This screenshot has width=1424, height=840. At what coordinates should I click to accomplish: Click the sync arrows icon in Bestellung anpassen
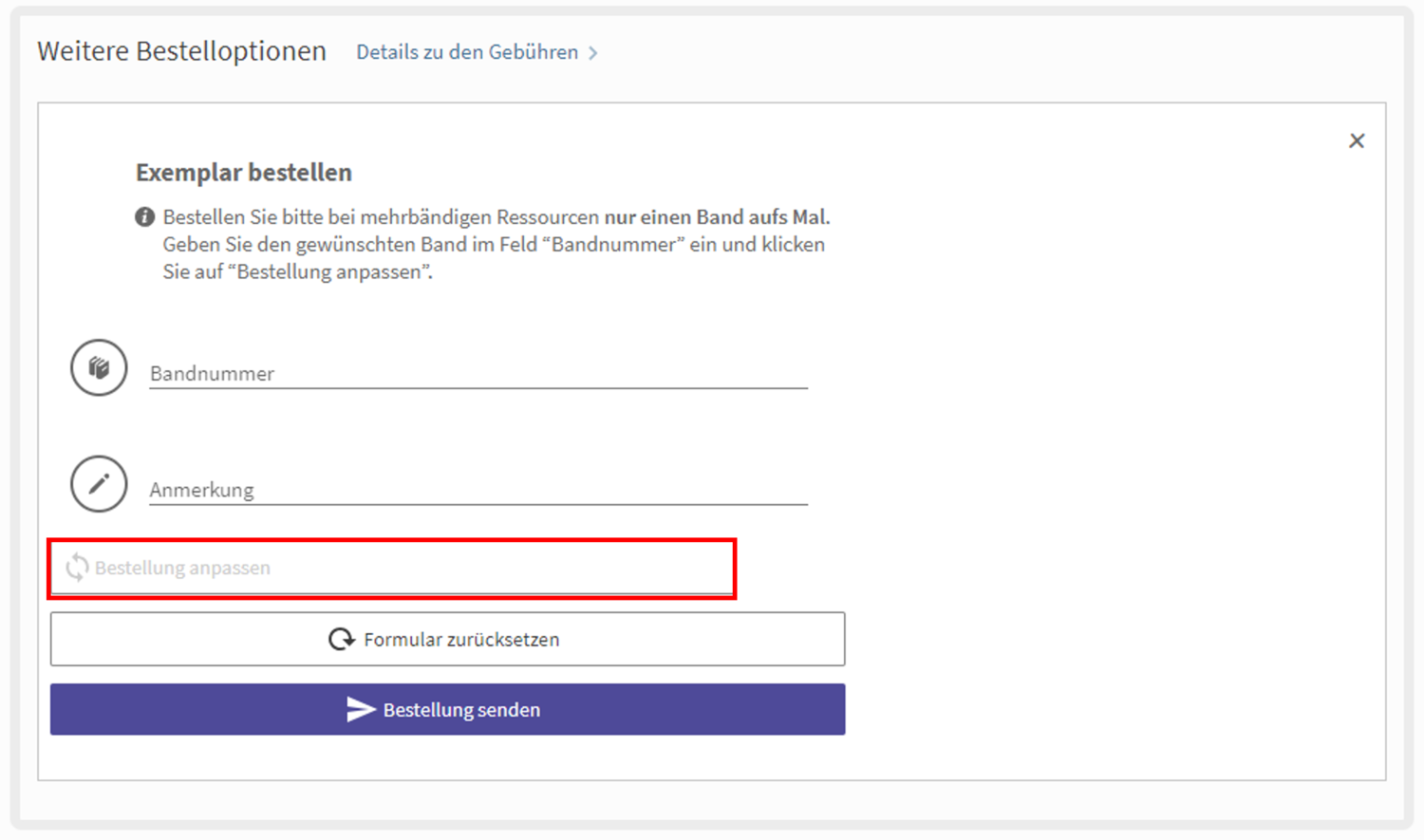[77, 568]
